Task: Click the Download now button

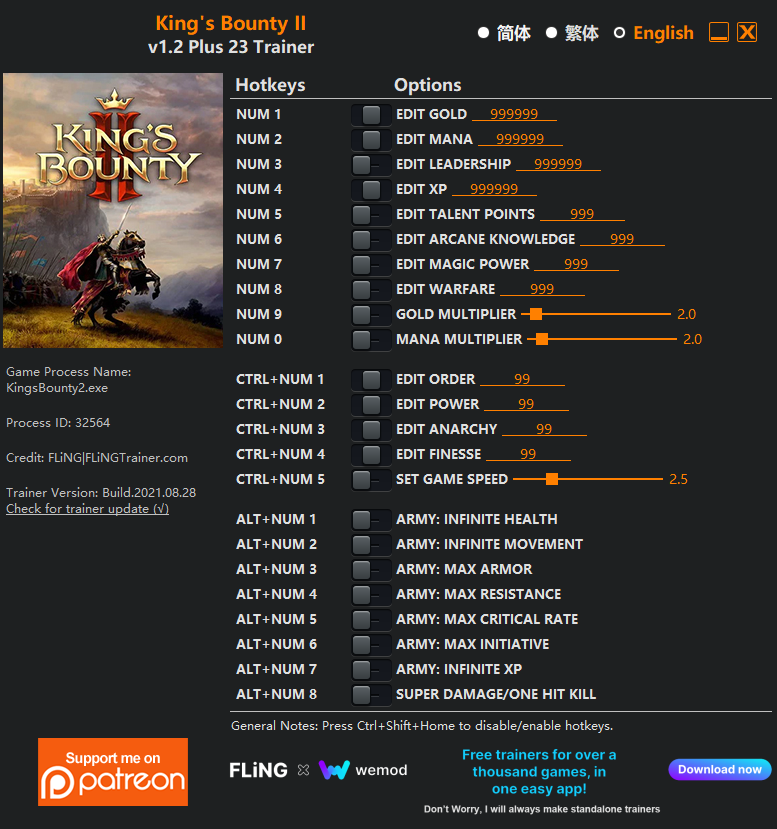Action: 720,769
